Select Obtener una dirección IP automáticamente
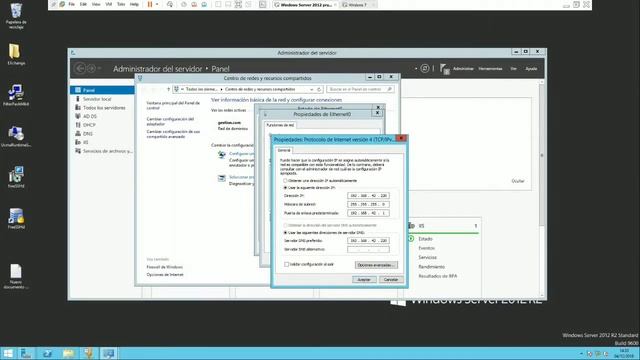Screen dimensions: 640x360 (x=285, y=180)
